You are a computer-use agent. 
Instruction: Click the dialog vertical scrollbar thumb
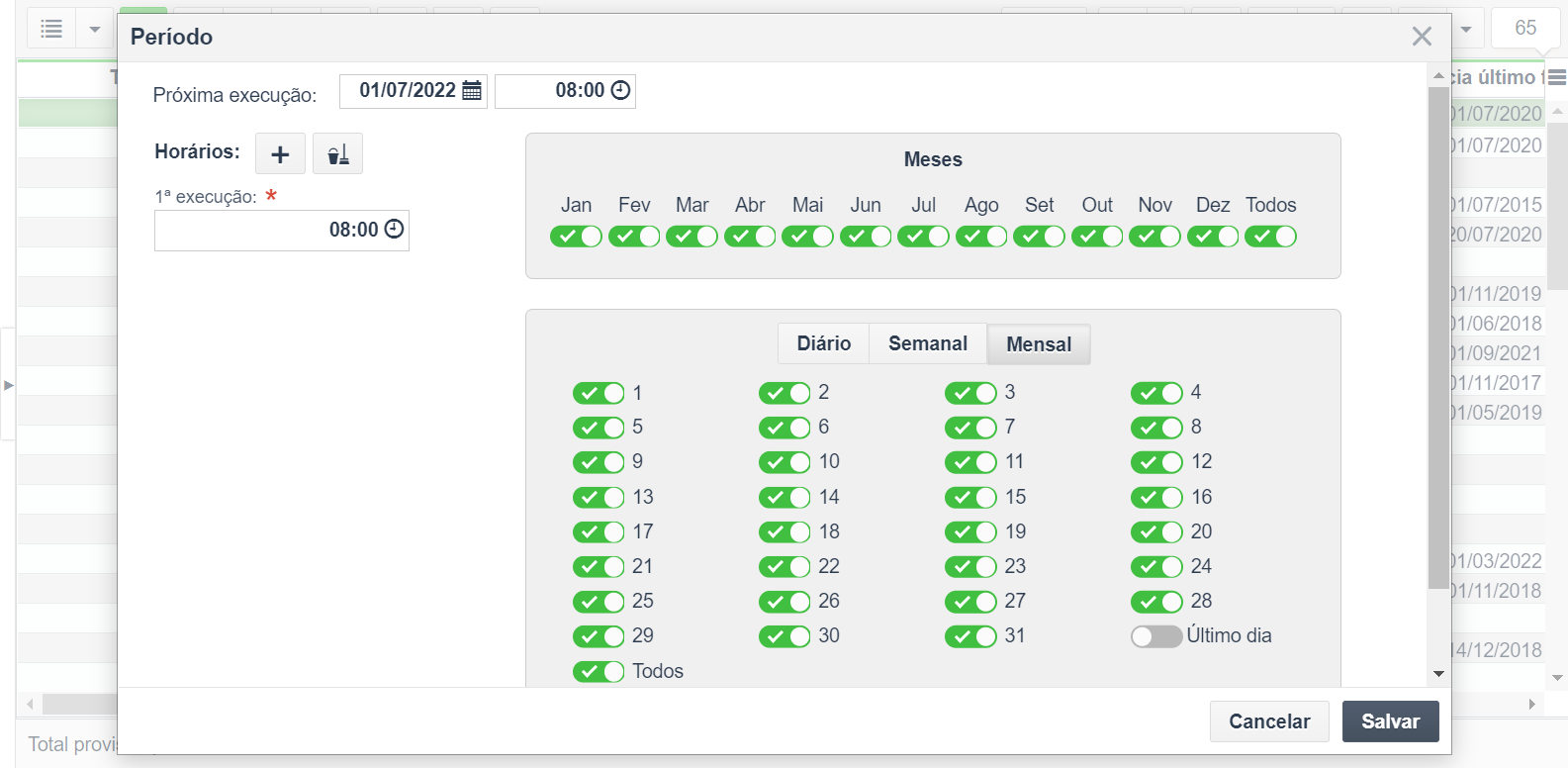click(x=1438, y=336)
